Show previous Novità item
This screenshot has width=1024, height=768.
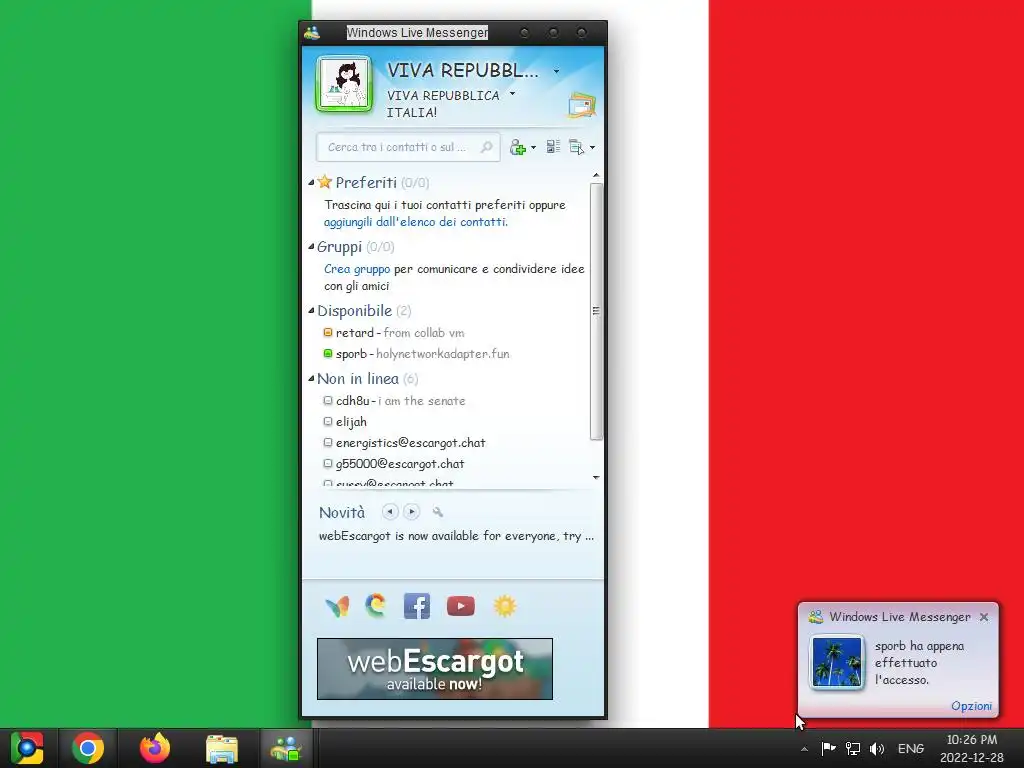pos(390,512)
